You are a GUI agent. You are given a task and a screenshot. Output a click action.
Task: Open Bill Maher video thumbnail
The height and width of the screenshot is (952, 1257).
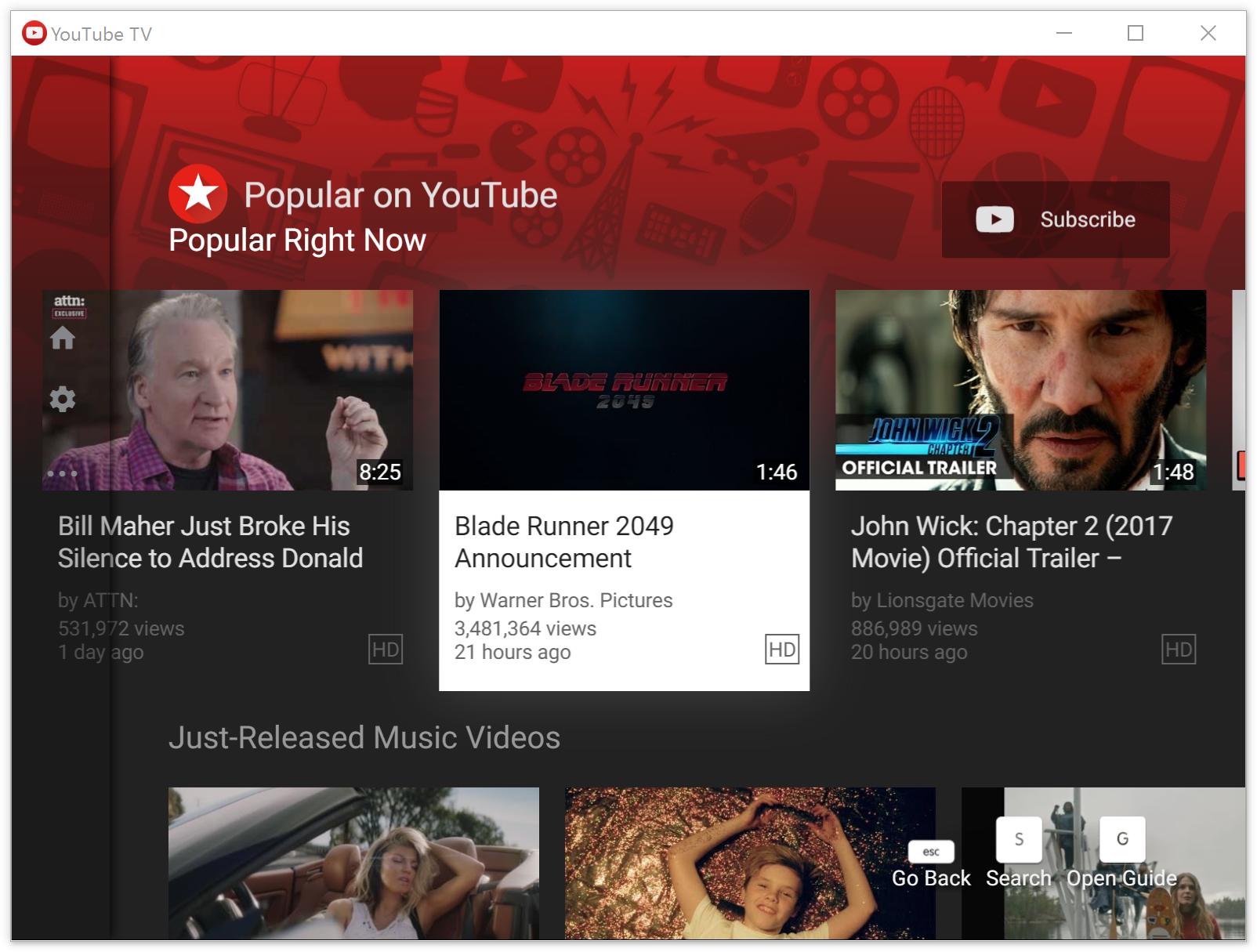(x=227, y=390)
